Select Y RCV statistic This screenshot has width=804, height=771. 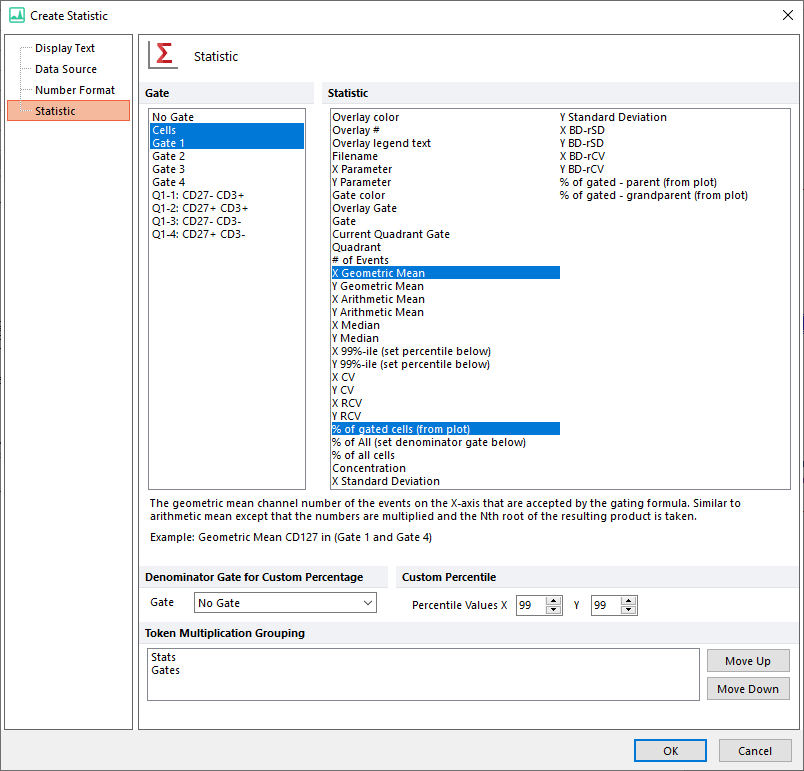click(446, 416)
